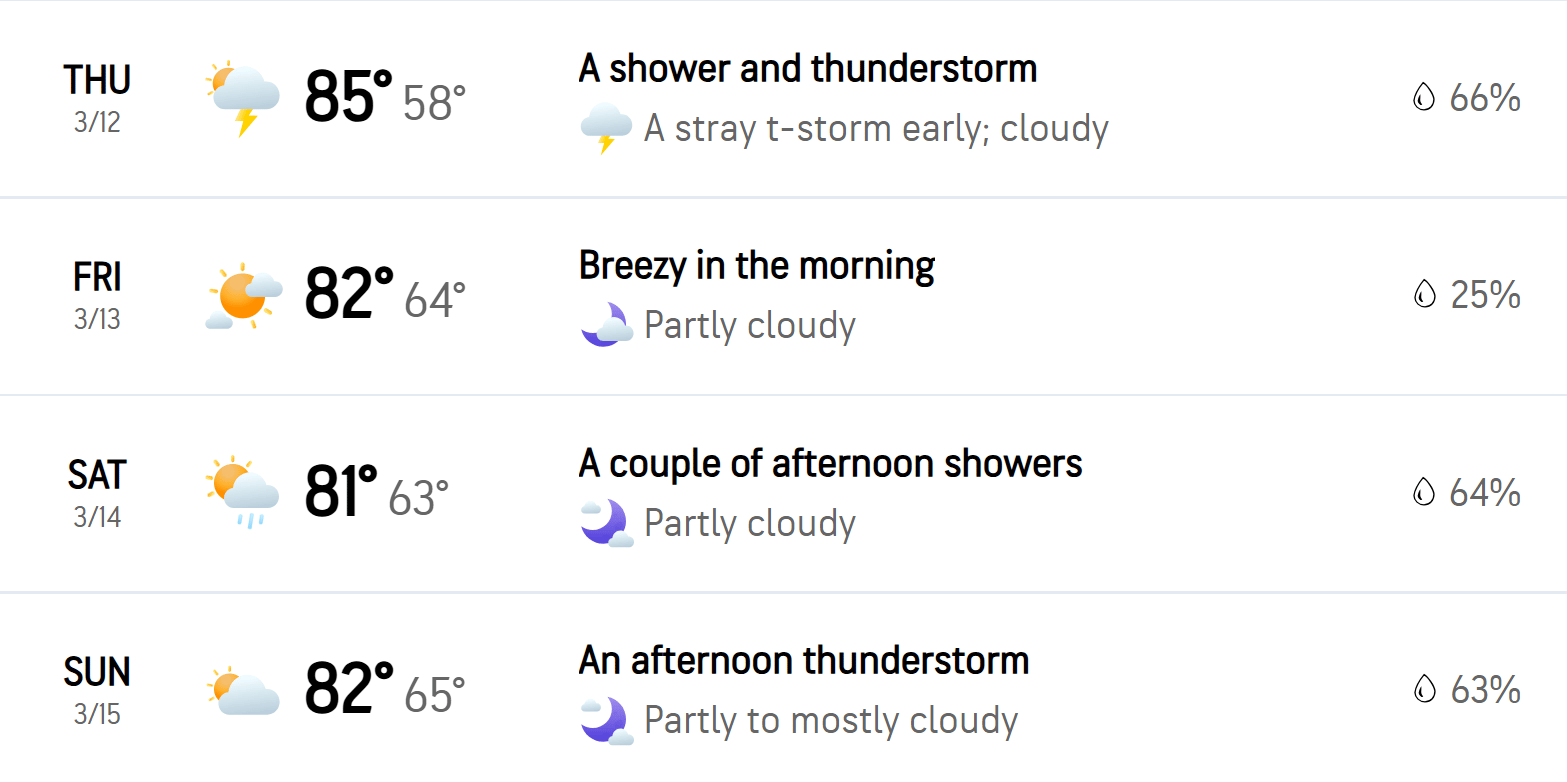Click "Breezy in the morning" headline
The height and width of the screenshot is (782, 1567).
(756, 266)
